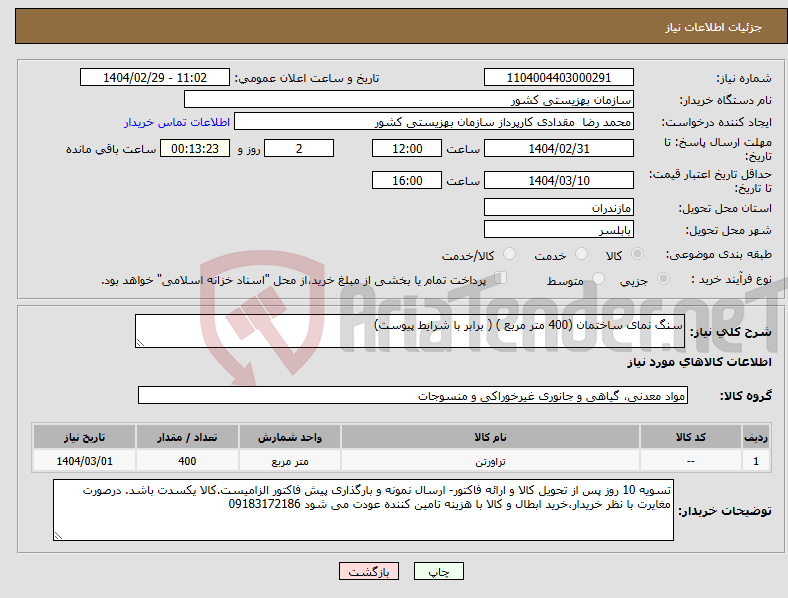This screenshot has height=598, width=788.
Task: Click the گروه کالا goods group field
Action: coord(413,395)
